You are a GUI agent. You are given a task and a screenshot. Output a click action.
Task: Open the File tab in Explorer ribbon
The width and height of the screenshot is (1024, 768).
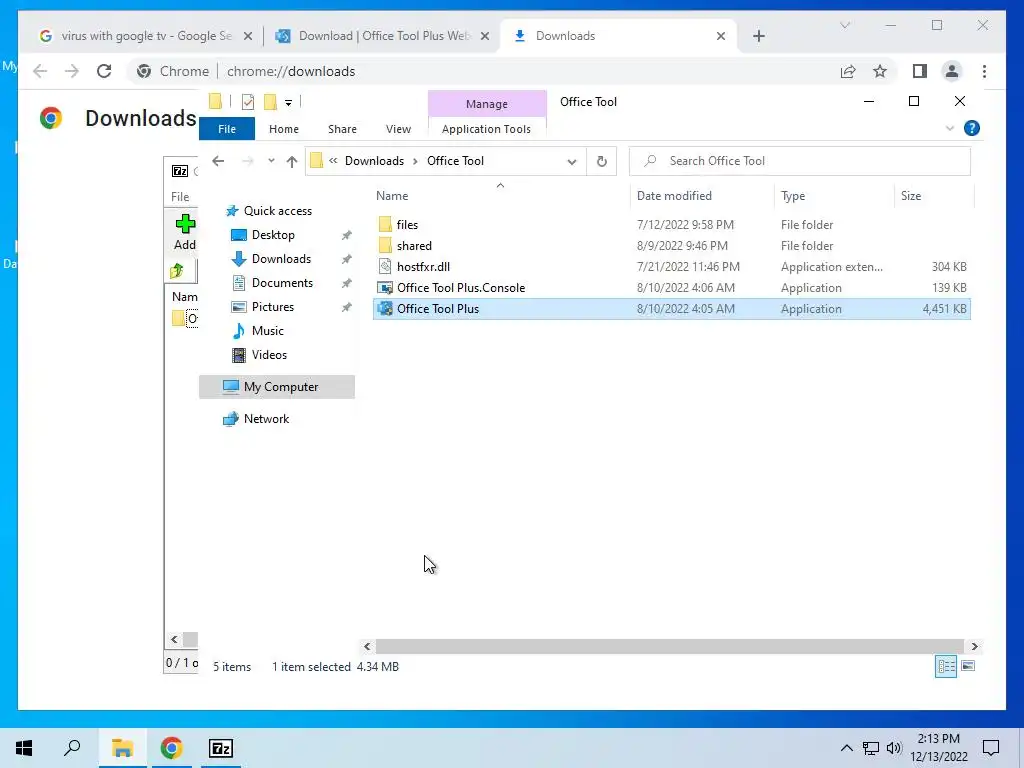point(227,129)
